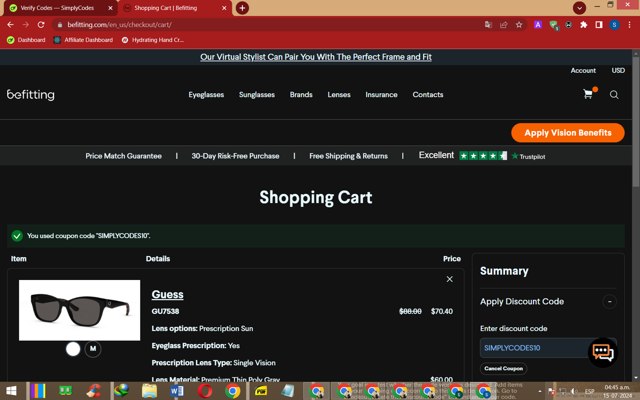Image resolution: width=640 pixels, height=400 pixels.
Task: Click the Guess sunglasses product thumbnail
Action: (x=80, y=310)
